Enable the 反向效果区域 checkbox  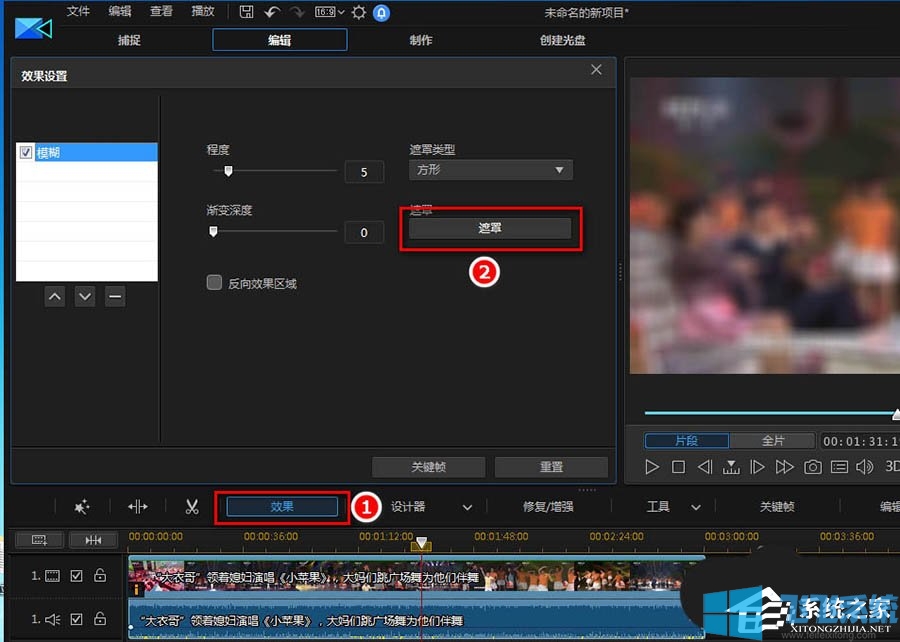(214, 282)
